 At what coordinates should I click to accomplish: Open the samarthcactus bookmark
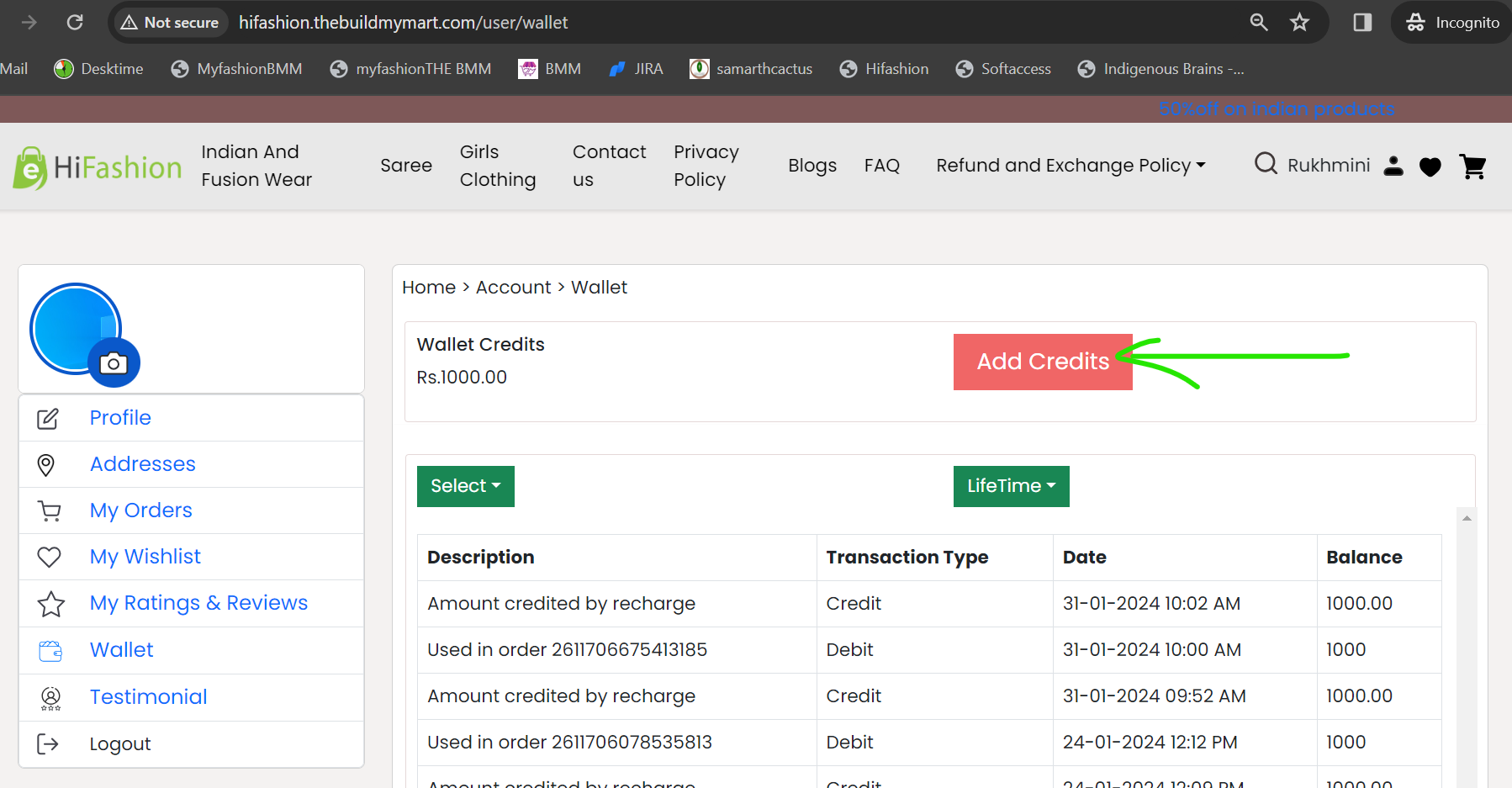click(x=751, y=69)
